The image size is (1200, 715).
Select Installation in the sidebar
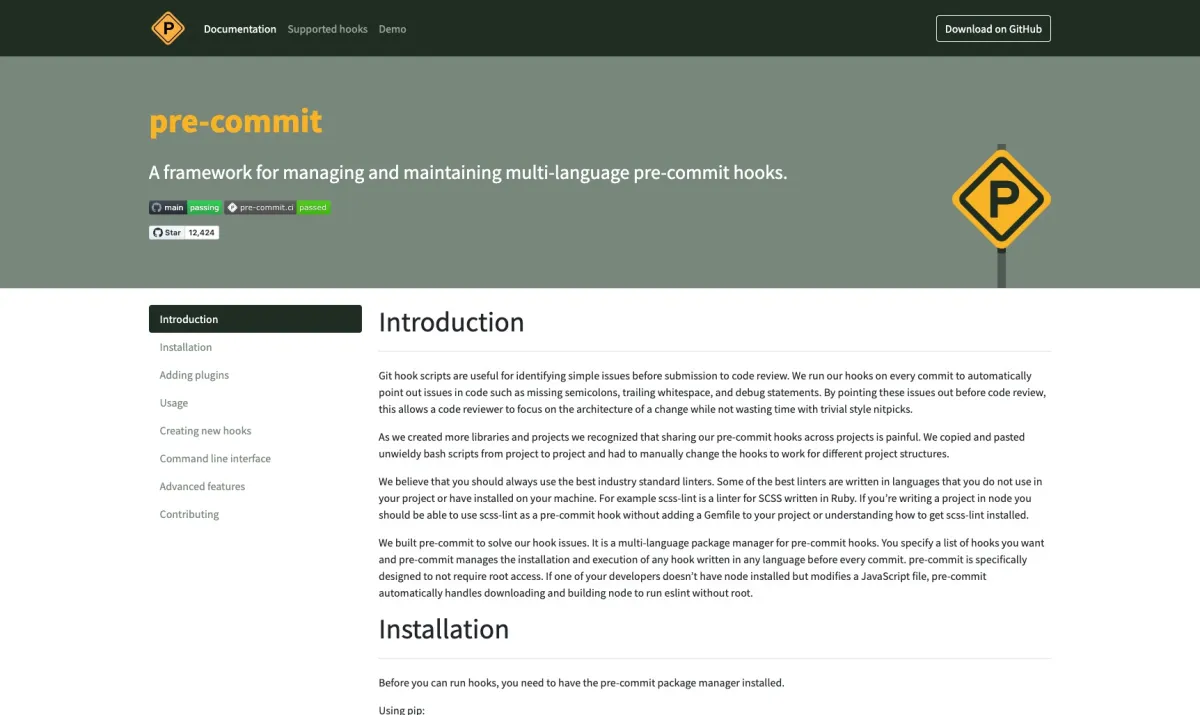coord(255,347)
